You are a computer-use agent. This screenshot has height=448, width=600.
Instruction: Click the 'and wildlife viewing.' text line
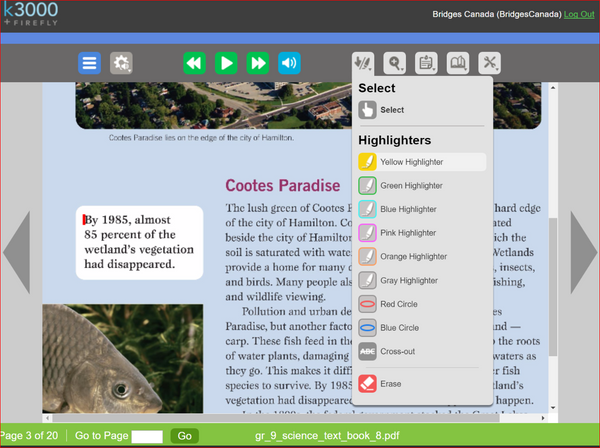click(276, 297)
